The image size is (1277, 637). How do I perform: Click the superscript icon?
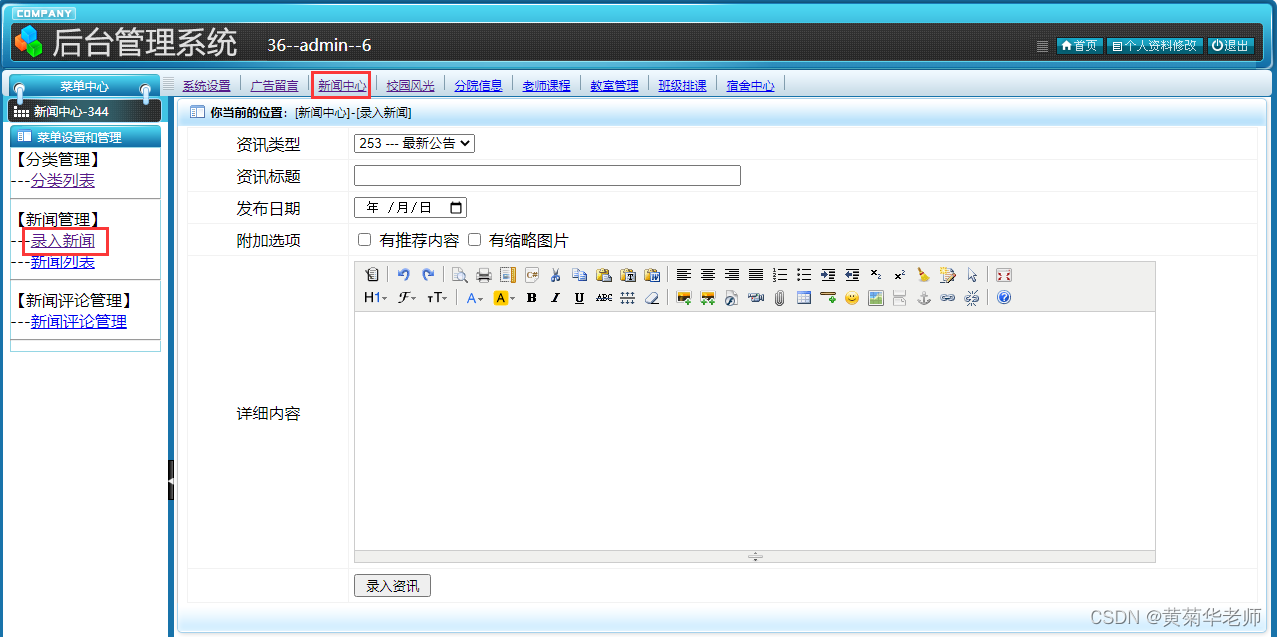[899, 275]
